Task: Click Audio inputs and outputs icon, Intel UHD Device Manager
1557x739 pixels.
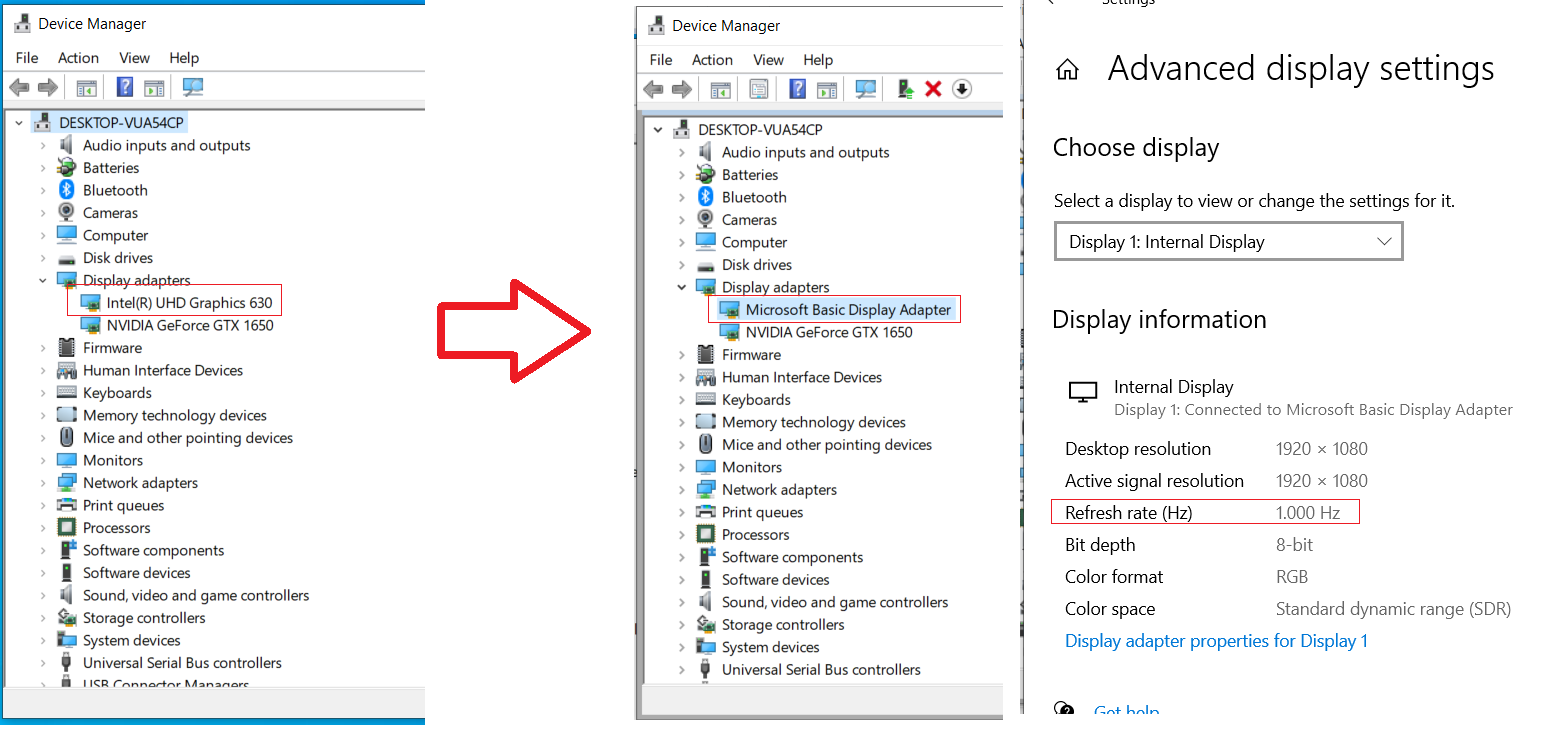Action: pyautogui.click(x=67, y=145)
